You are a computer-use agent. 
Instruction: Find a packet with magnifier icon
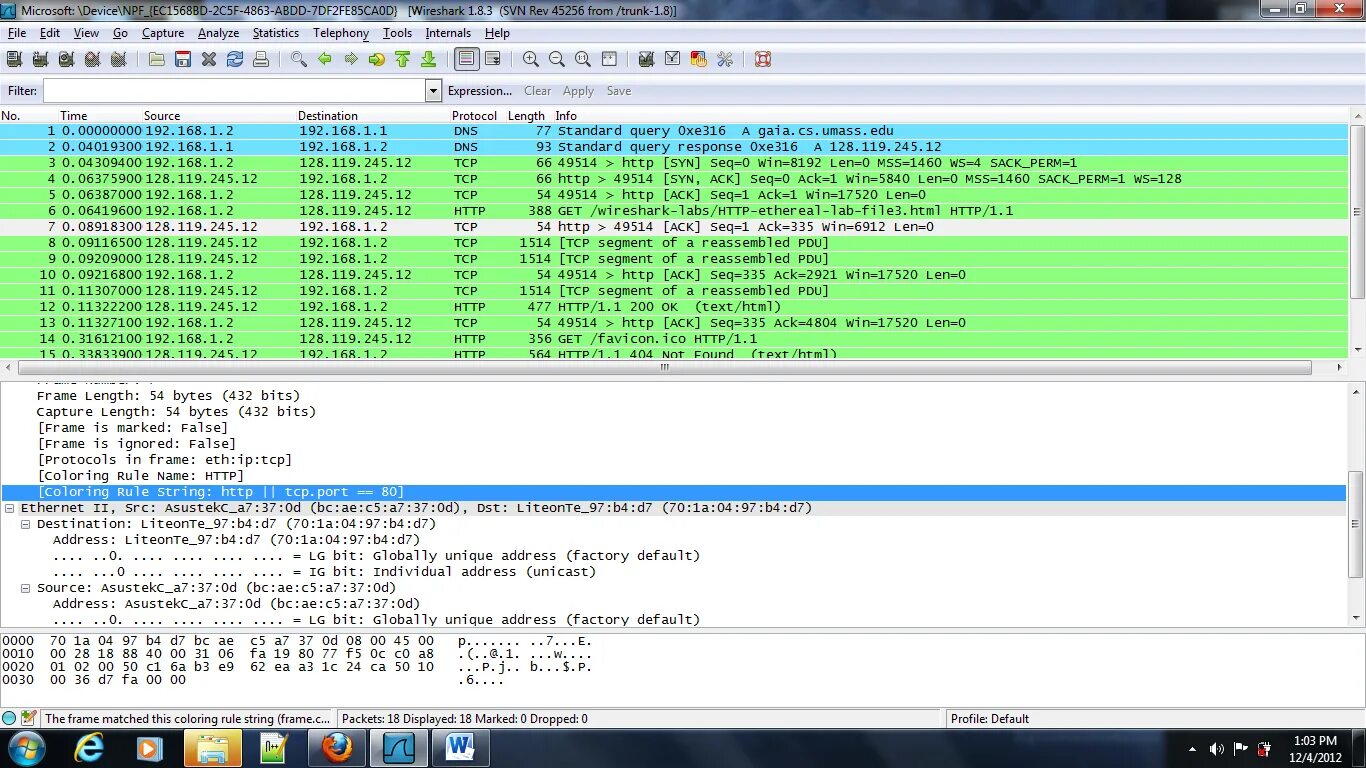[299, 60]
